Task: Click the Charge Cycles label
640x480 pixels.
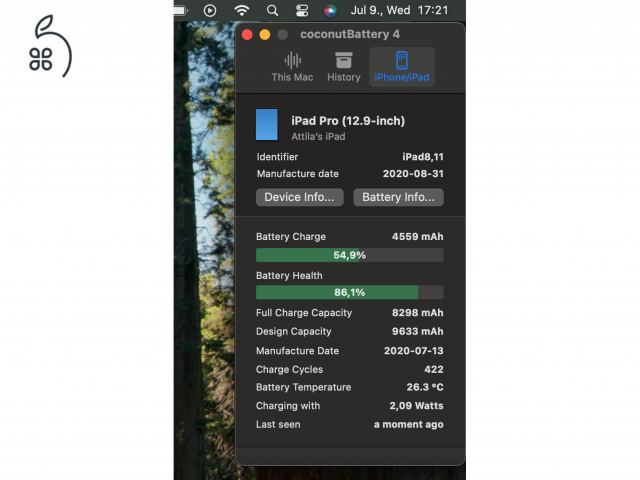Action: [289, 370]
